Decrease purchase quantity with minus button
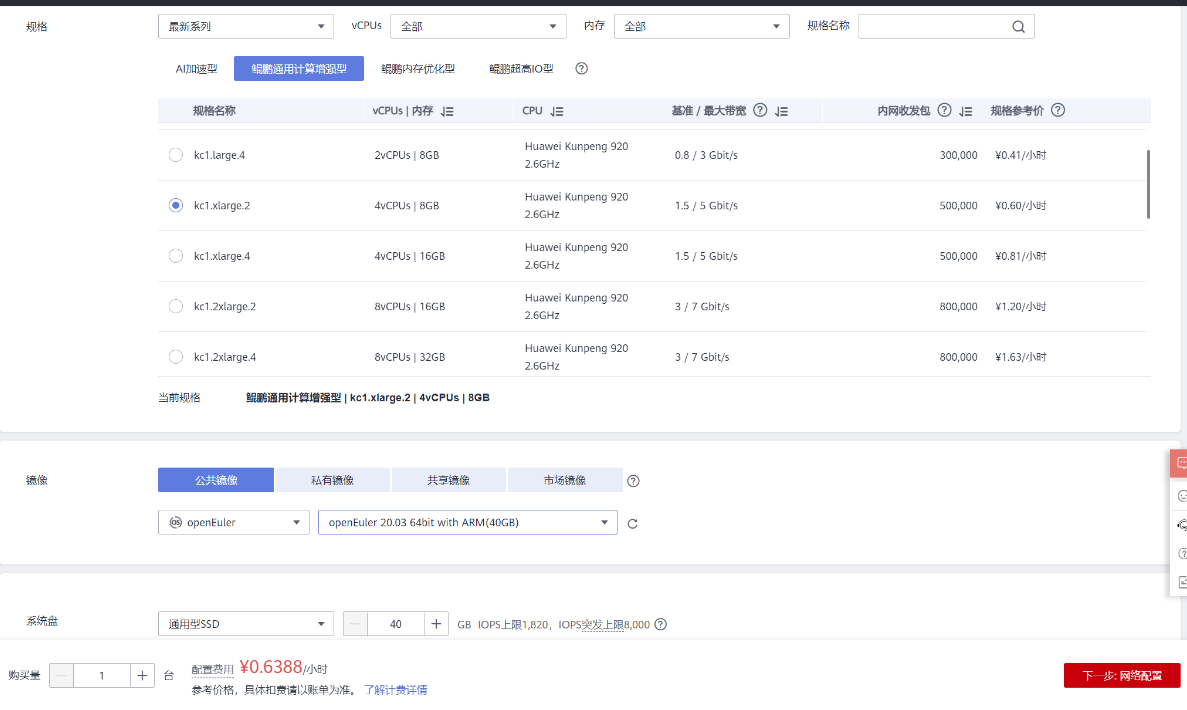This screenshot has width=1187, height=710. pos(61,675)
